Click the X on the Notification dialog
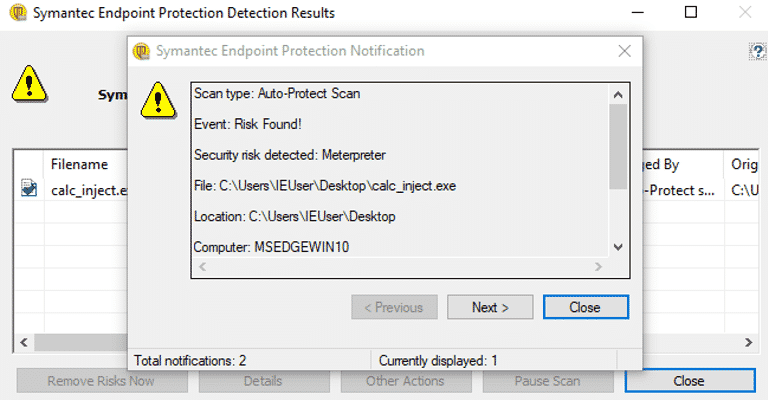The height and width of the screenshot is (400, 768). coord(624,51)
